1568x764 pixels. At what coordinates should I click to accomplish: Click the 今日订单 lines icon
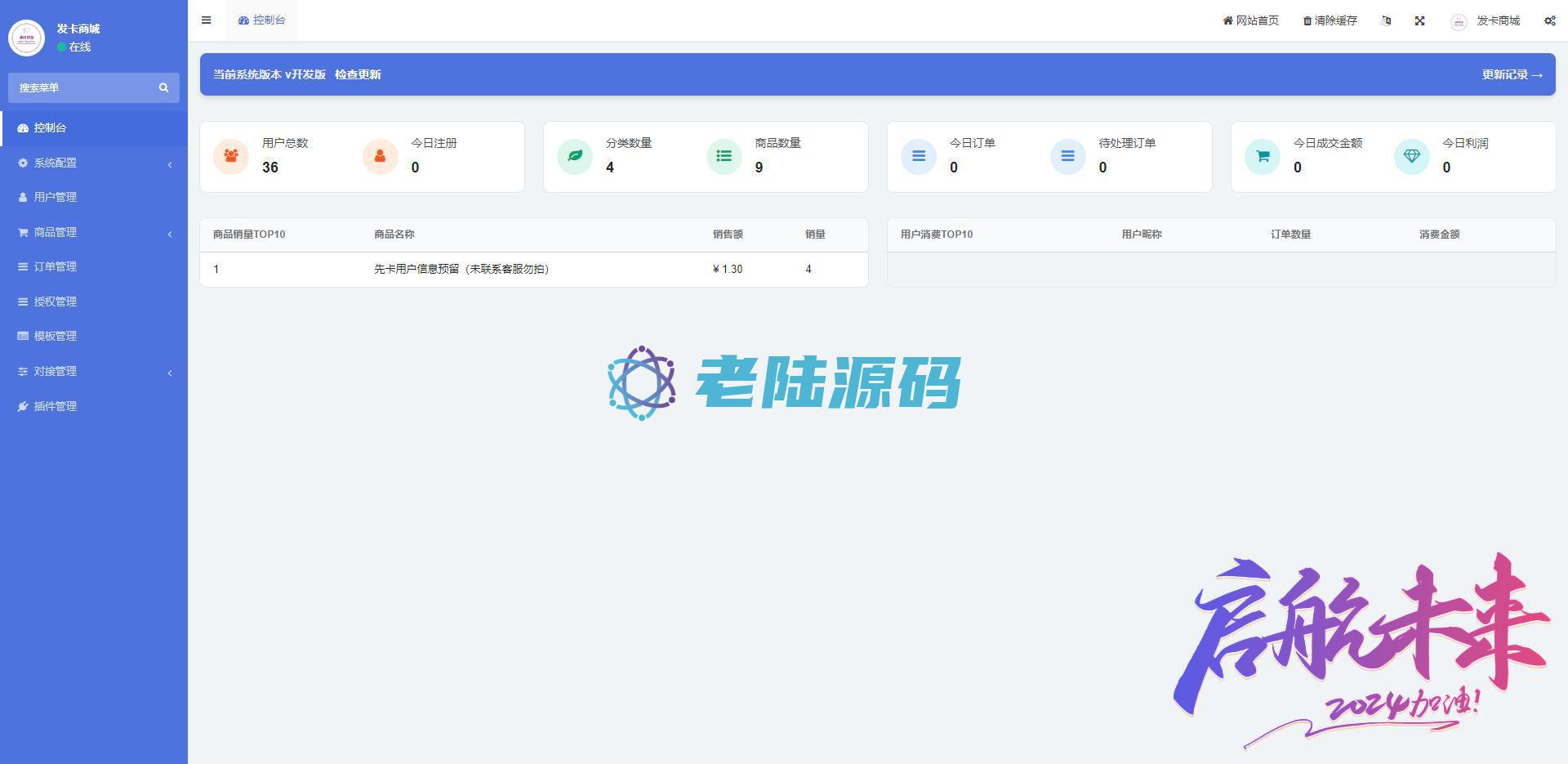(x=919, y=156)
